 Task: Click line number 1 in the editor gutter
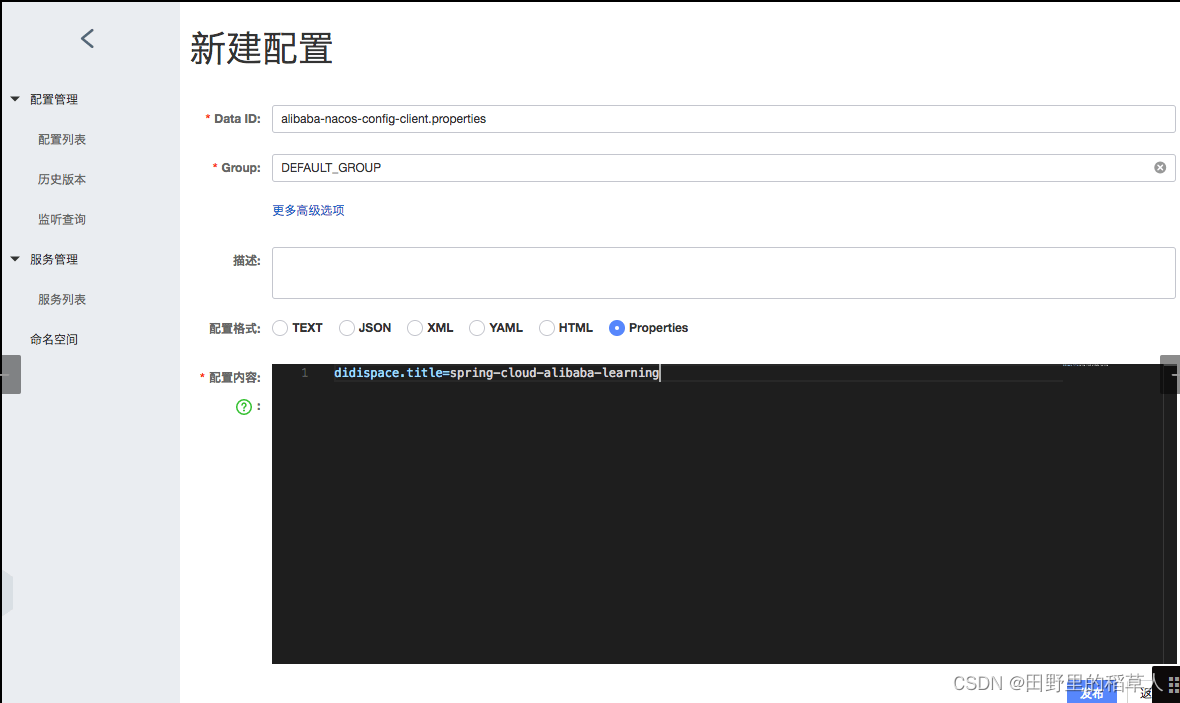[304, 373]
